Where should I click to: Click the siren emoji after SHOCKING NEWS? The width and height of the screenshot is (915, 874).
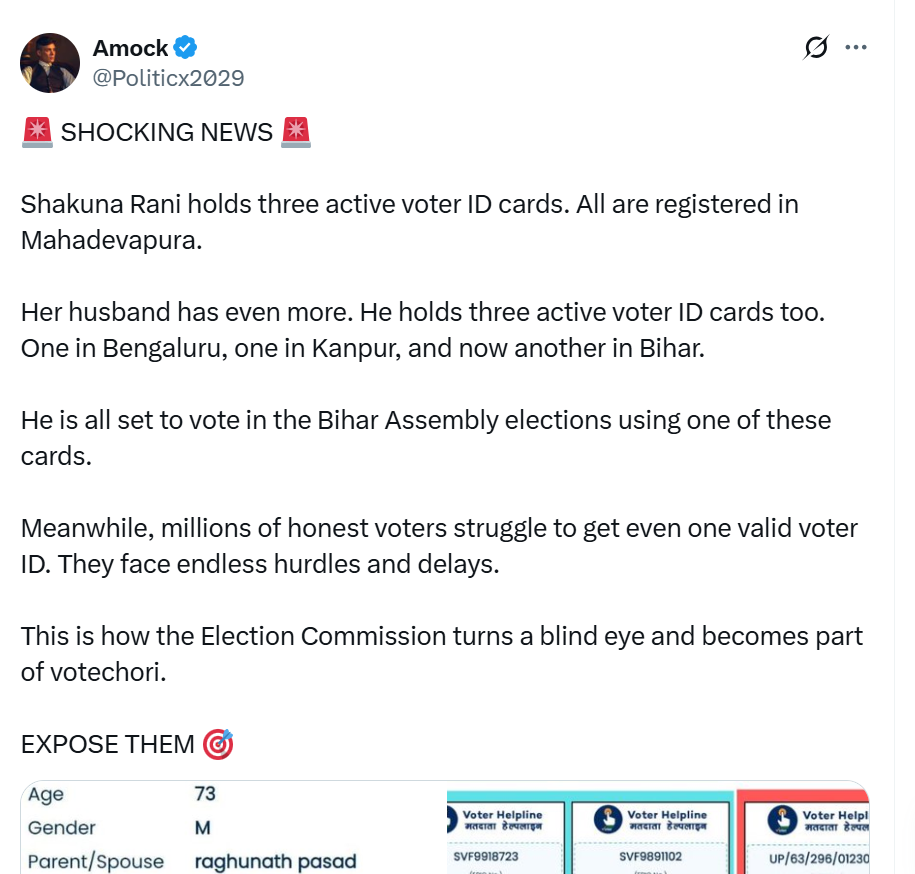click(x=296, y=132)
